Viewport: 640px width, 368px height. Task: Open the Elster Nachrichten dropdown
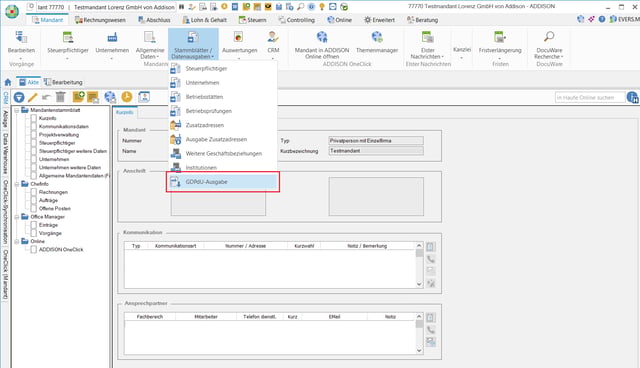(427, 45)
